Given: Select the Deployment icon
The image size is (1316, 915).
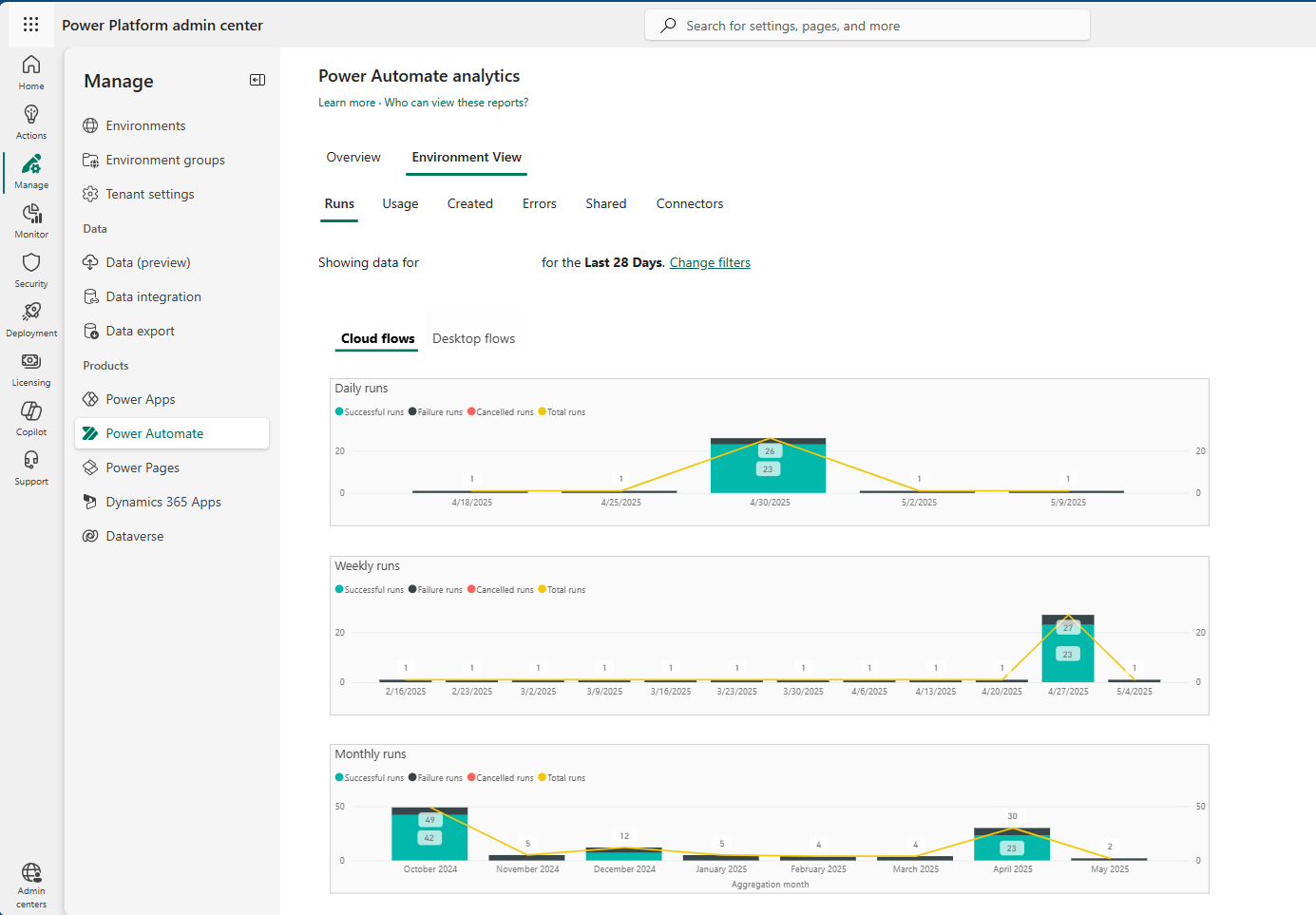Looking at the screenshot, I should (x=31, y=318).
